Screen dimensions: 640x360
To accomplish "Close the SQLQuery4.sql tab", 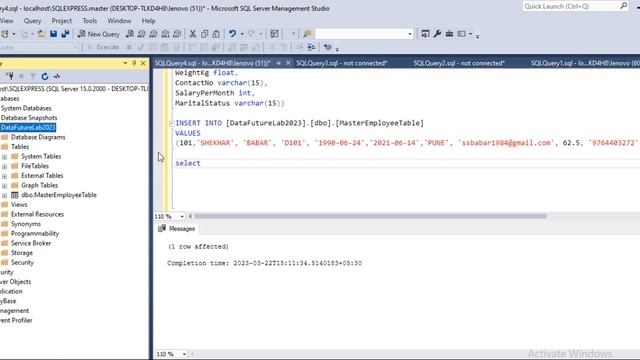I will (x=288, y=63).
